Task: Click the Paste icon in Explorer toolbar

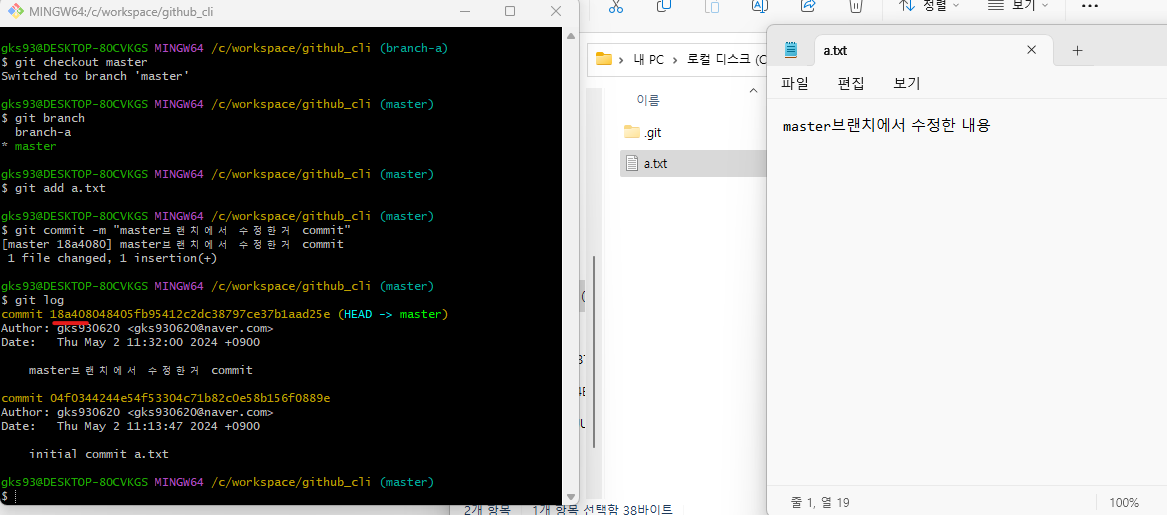Action: click(712, 6)
